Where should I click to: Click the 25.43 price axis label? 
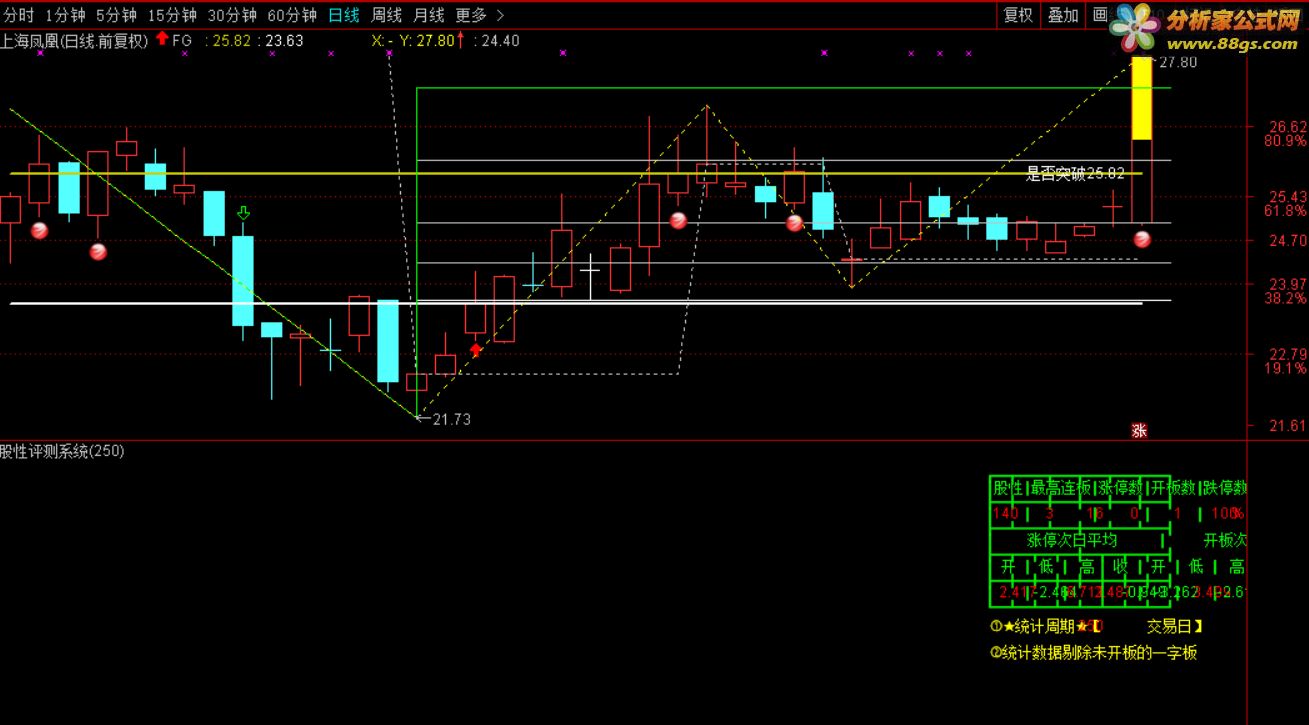click(1287, 196)
